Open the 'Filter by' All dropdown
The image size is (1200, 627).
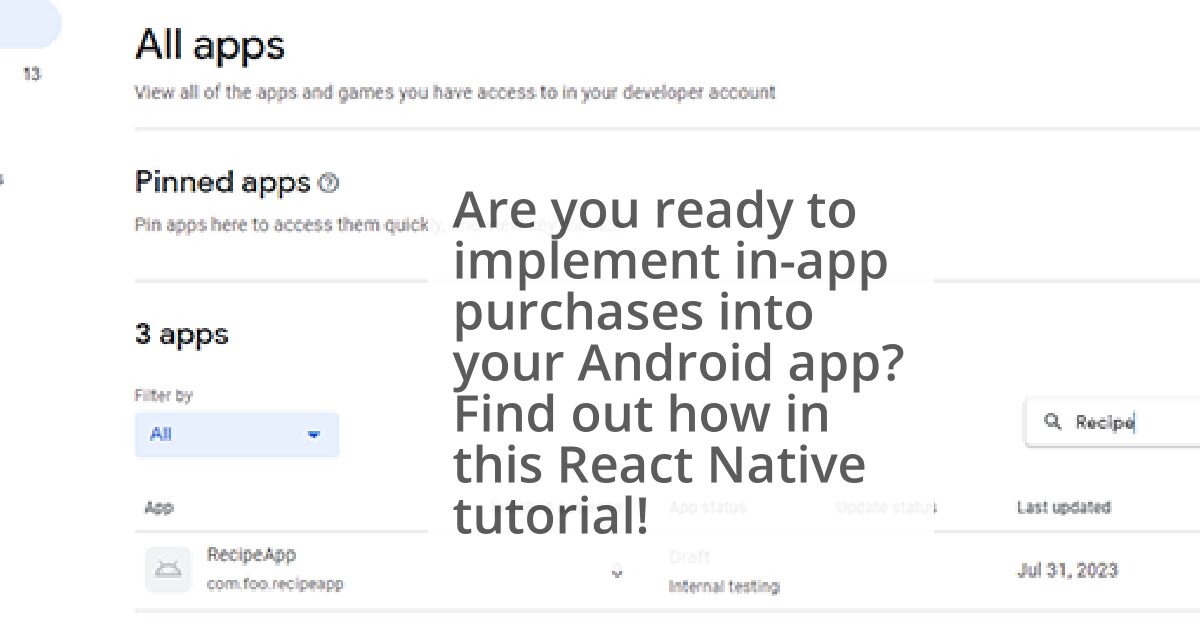coord(236,435)
